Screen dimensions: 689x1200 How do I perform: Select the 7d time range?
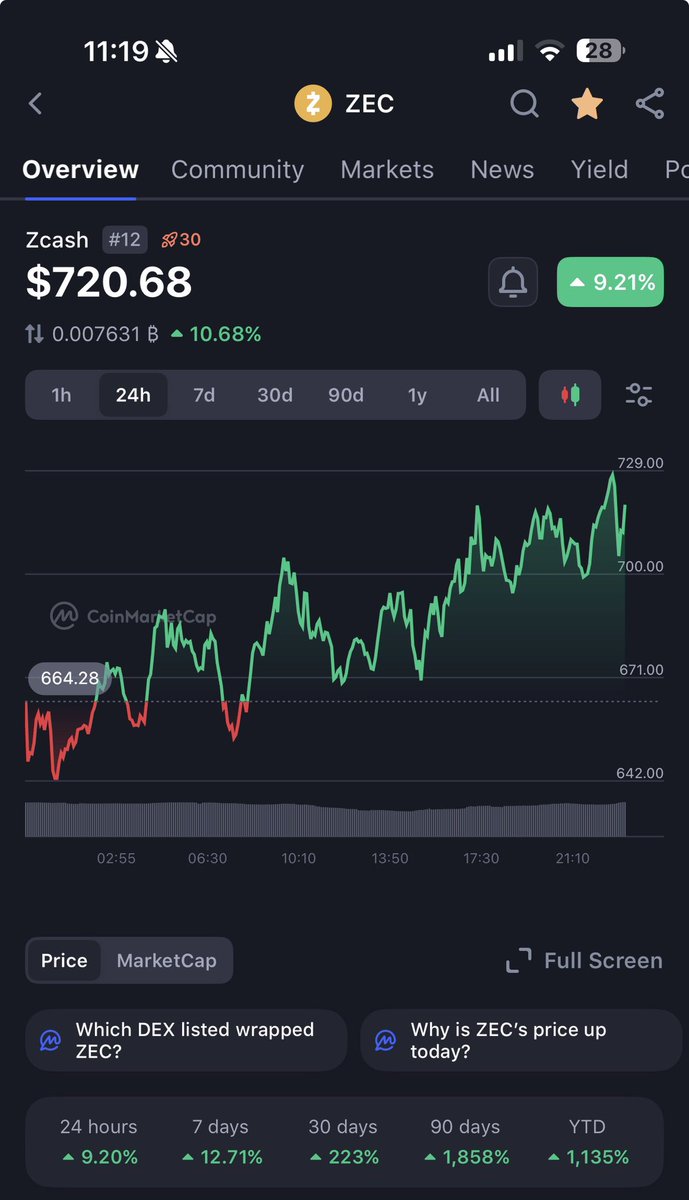click(204, 395)
